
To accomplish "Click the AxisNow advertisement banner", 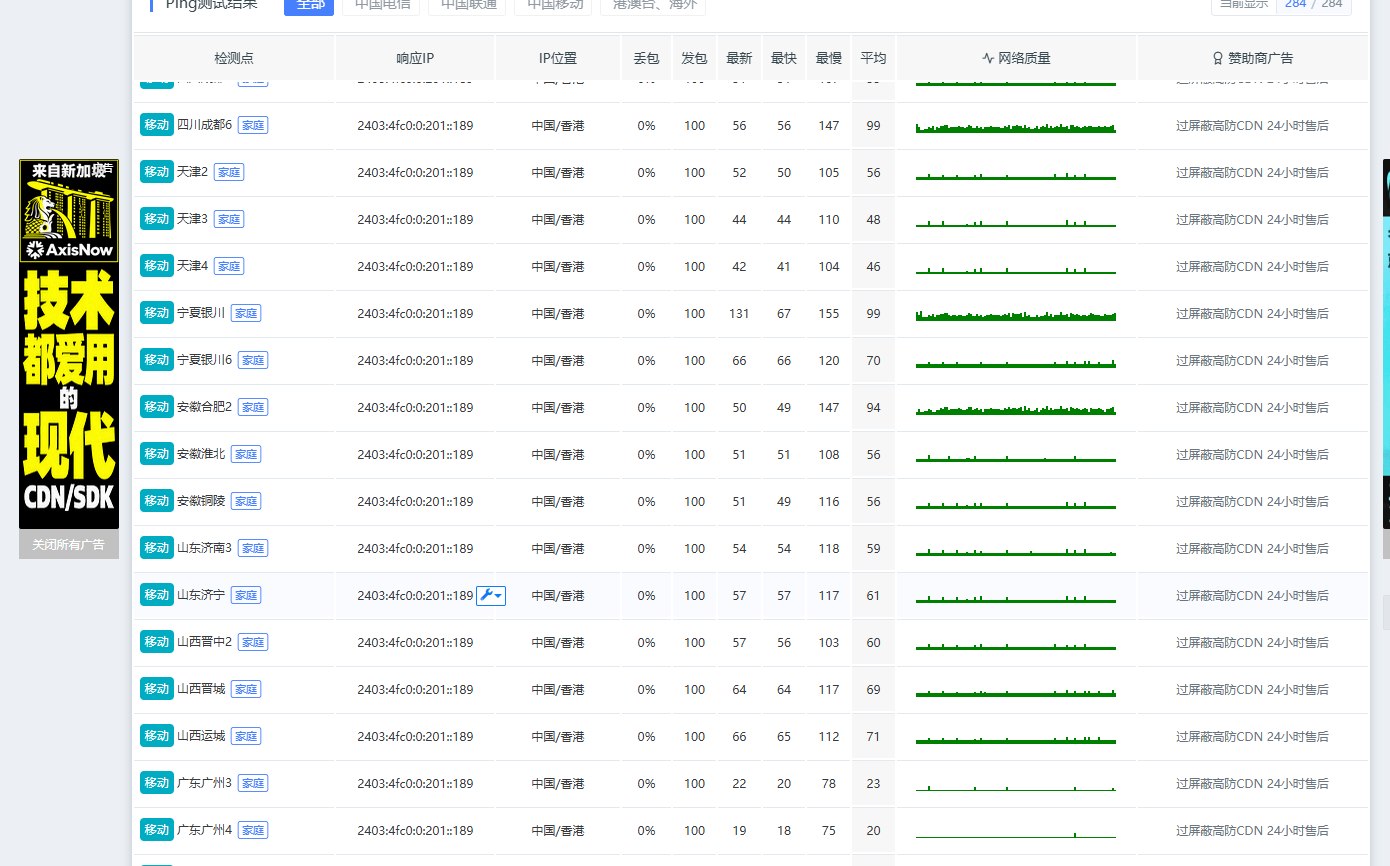I will click(x=69, y=344).
